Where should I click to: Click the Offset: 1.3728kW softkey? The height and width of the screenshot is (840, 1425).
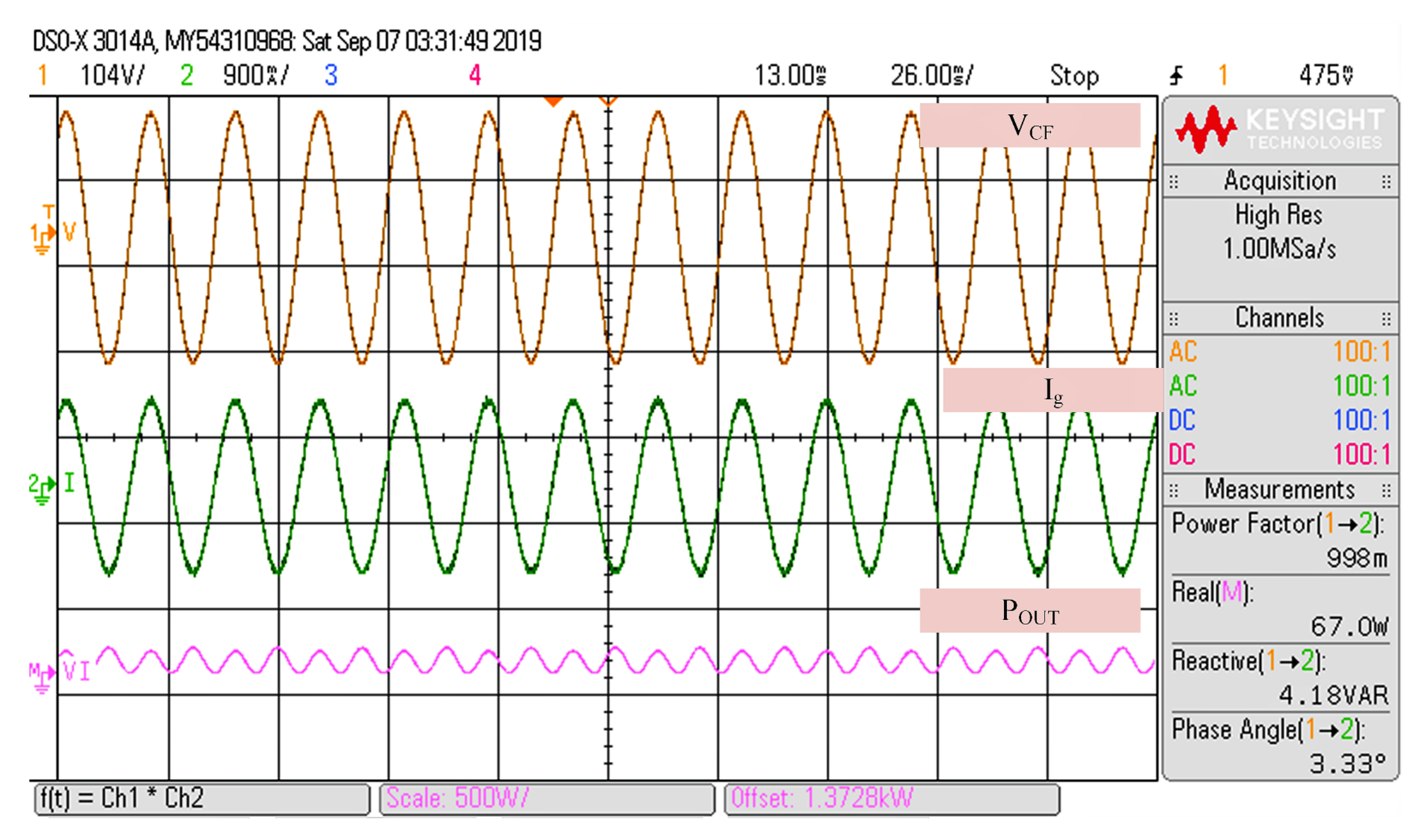pos(892,800)
